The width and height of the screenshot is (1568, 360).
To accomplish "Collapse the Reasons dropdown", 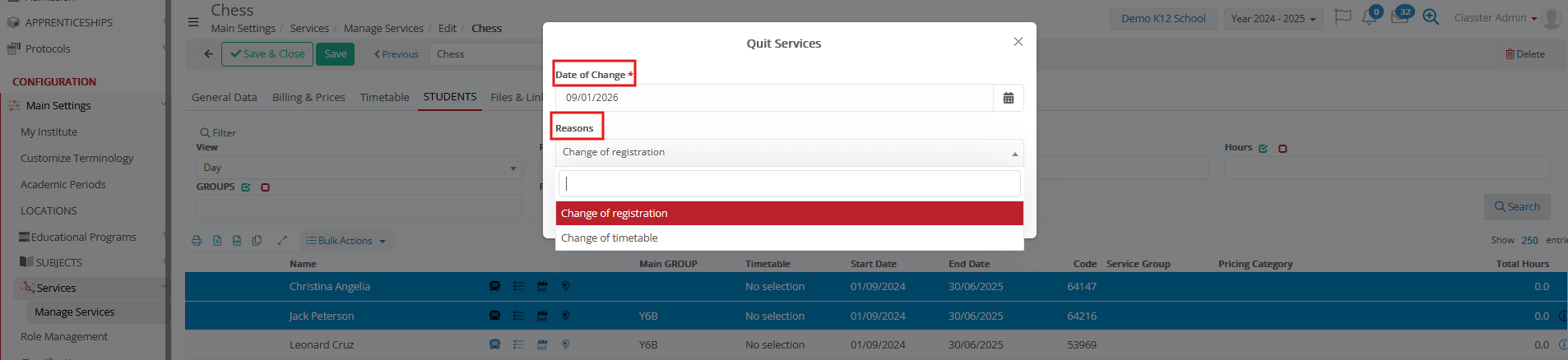I will point(1014,154).
